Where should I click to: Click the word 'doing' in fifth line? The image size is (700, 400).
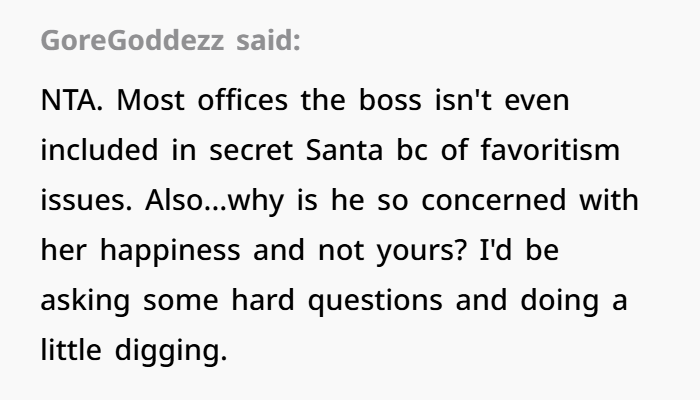point(559,300)
